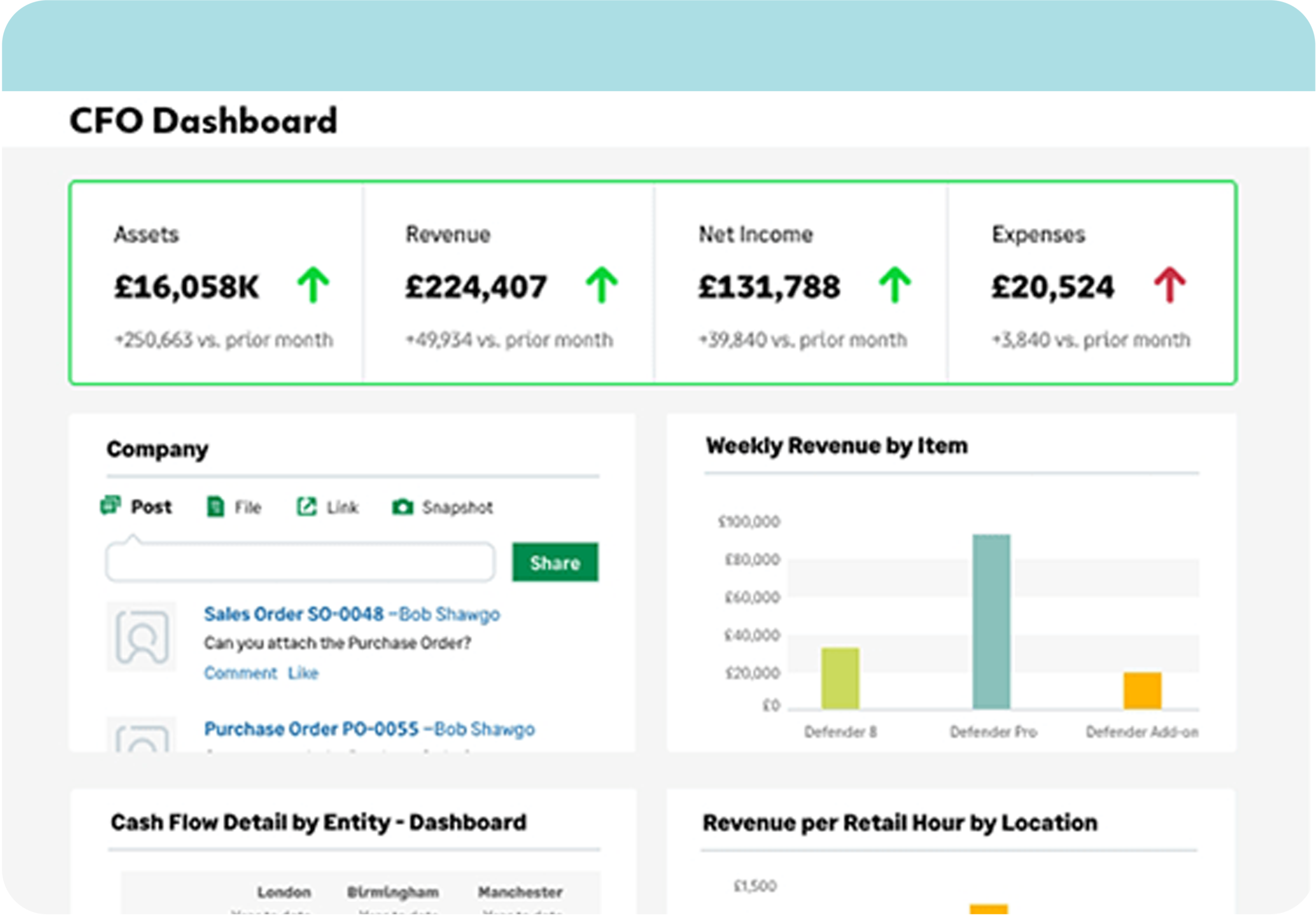
Task: Click the Snapshot camera icon
Action: click(403, 507)
